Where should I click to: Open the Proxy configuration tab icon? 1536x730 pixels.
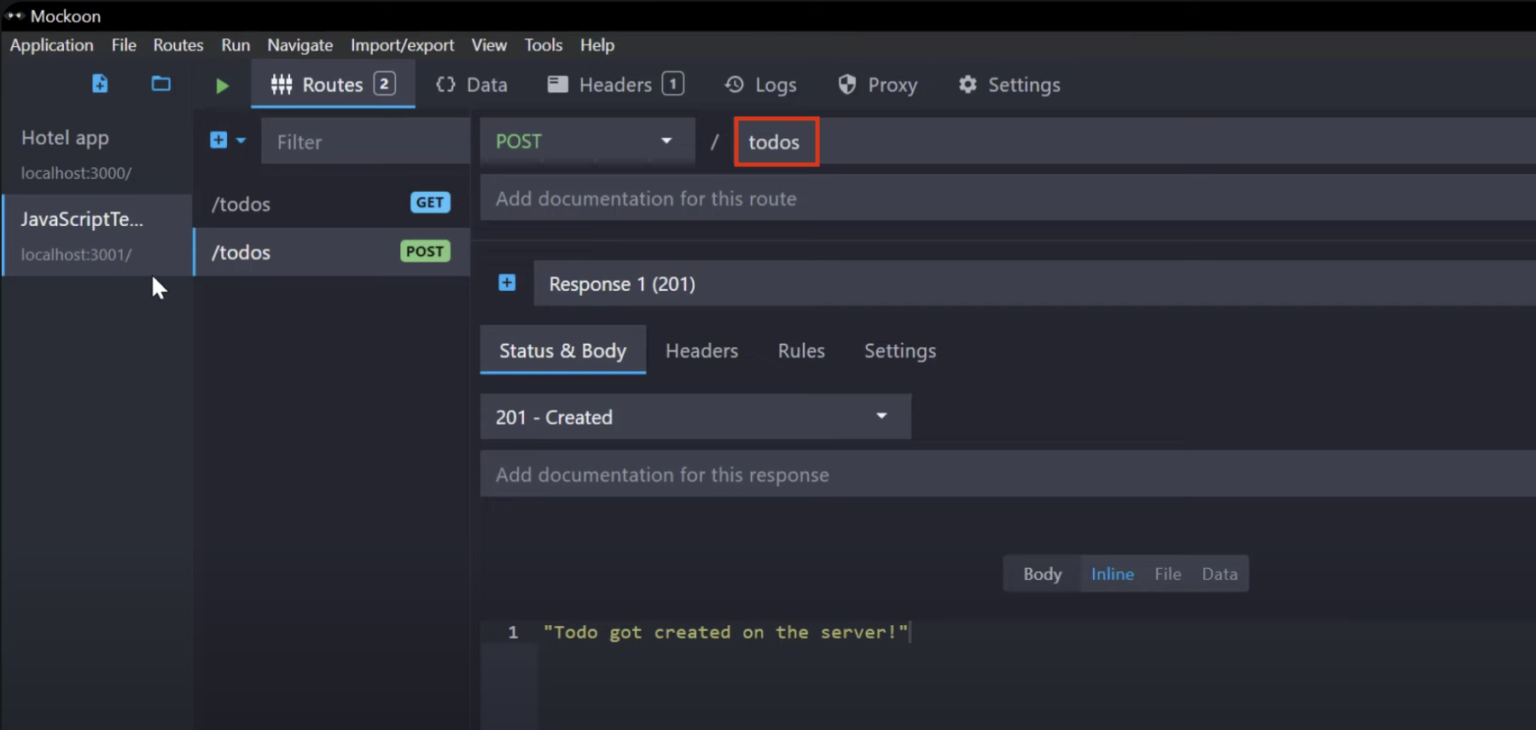click(x=848, y=85)
